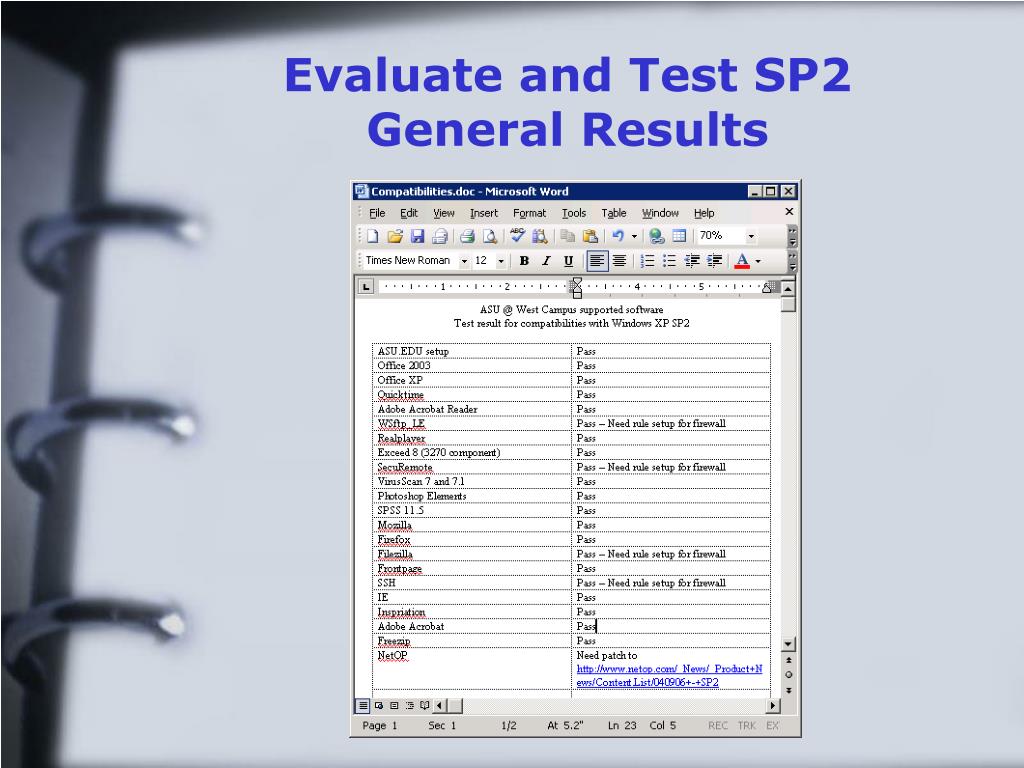1024x768 pixels.
Task: Click horizontal scrollbar right arrow
Action: (x=773, y=705)
